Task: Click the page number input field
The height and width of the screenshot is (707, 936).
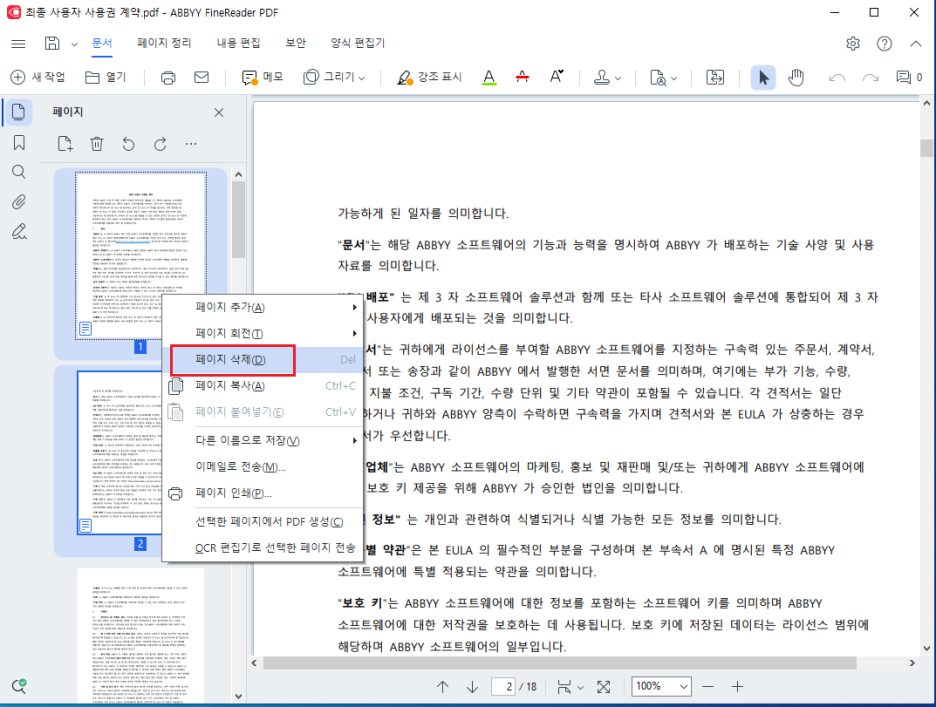Action: [504, 687]
